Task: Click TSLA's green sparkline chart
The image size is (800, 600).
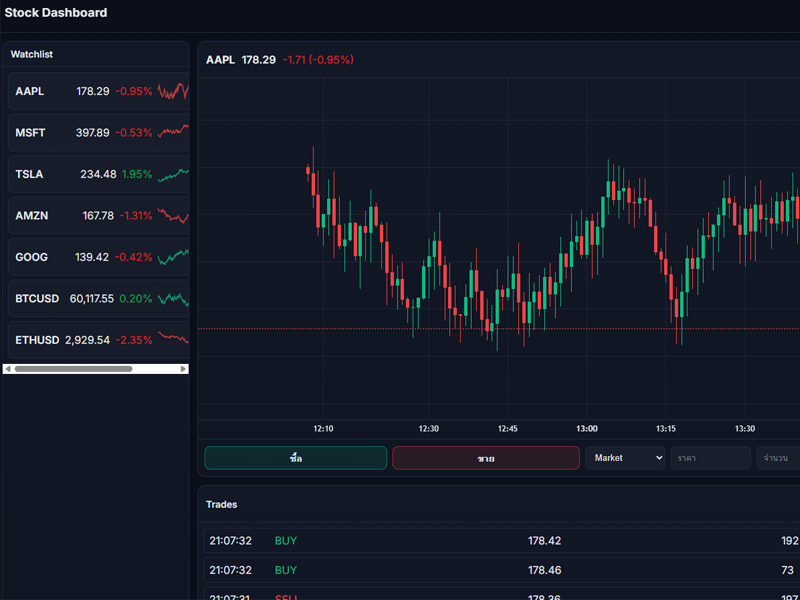Action: (x=172, y=174)
